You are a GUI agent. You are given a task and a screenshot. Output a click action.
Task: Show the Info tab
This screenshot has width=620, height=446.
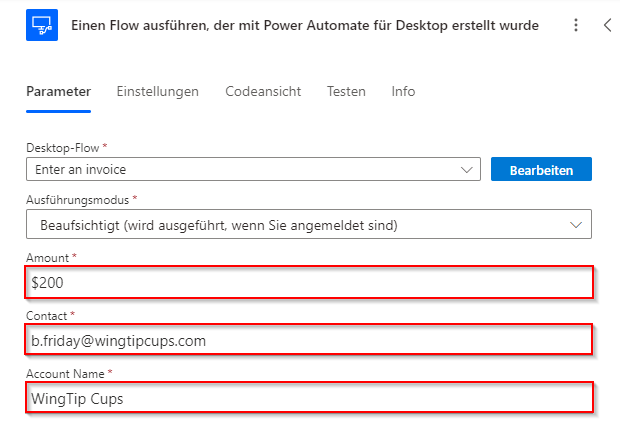[x=403, y=91]
